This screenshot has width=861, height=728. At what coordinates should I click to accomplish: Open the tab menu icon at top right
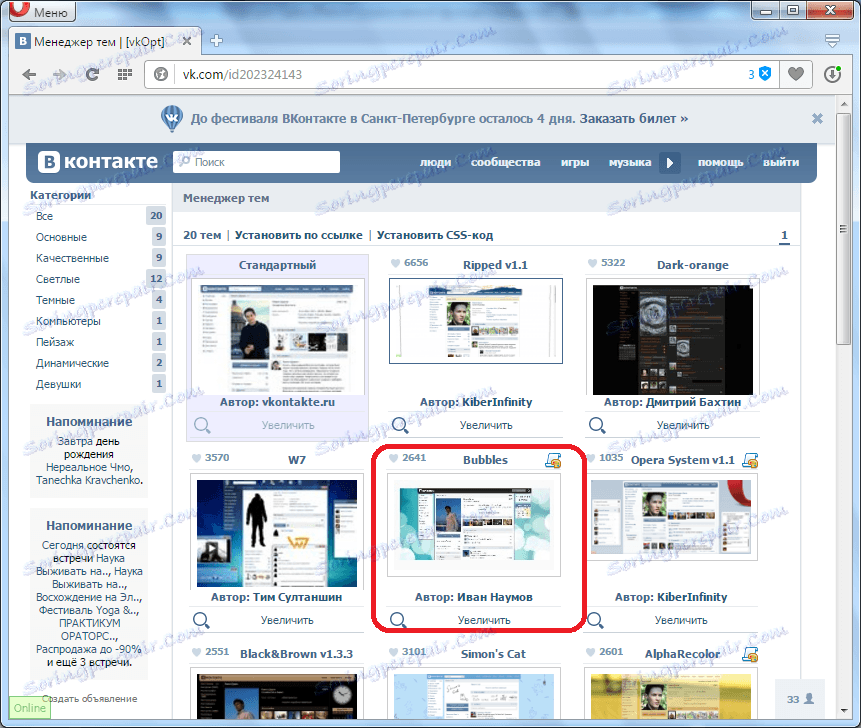point(832,41)
